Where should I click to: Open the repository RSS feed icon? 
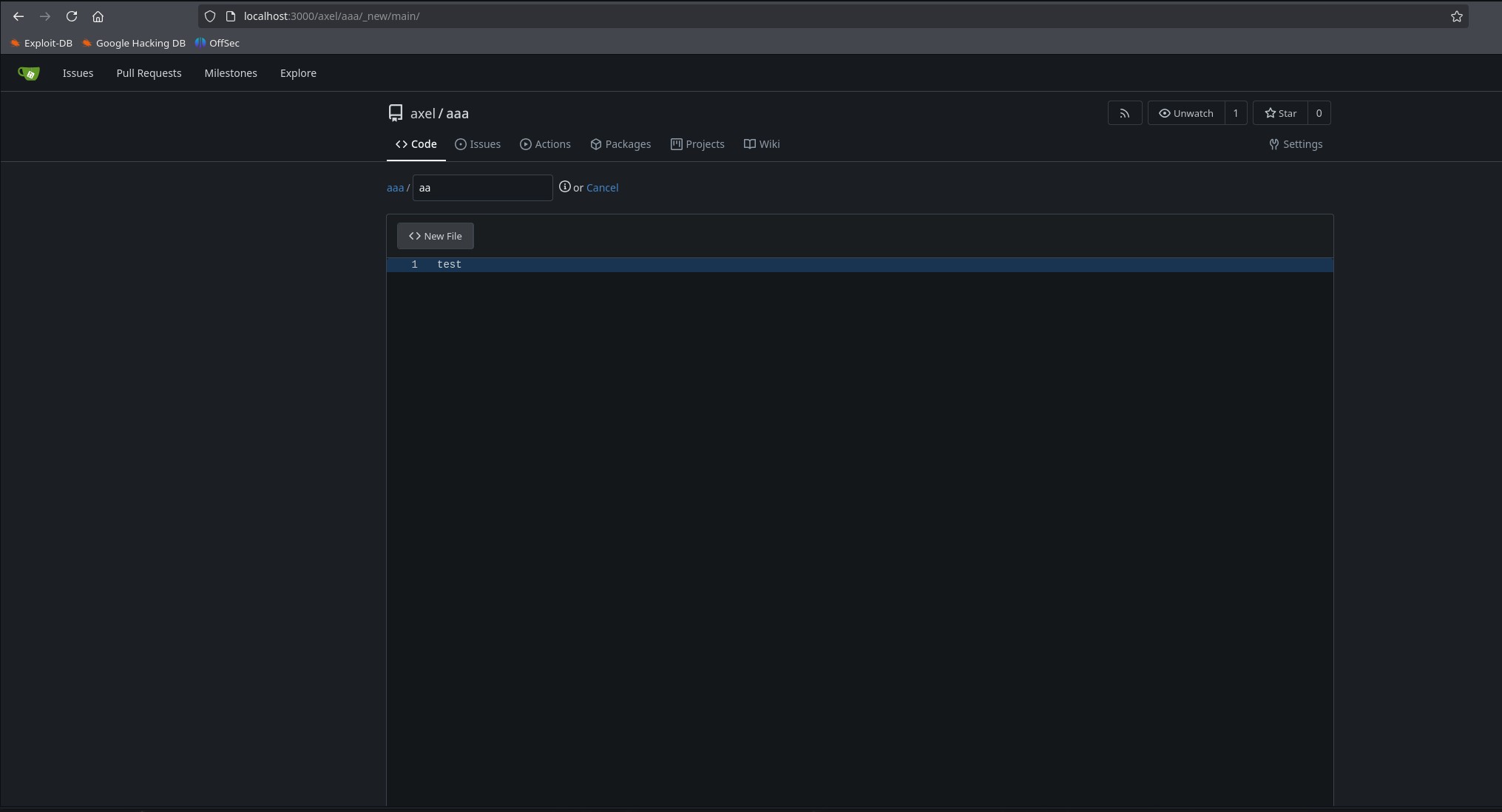coord(1124,113)
